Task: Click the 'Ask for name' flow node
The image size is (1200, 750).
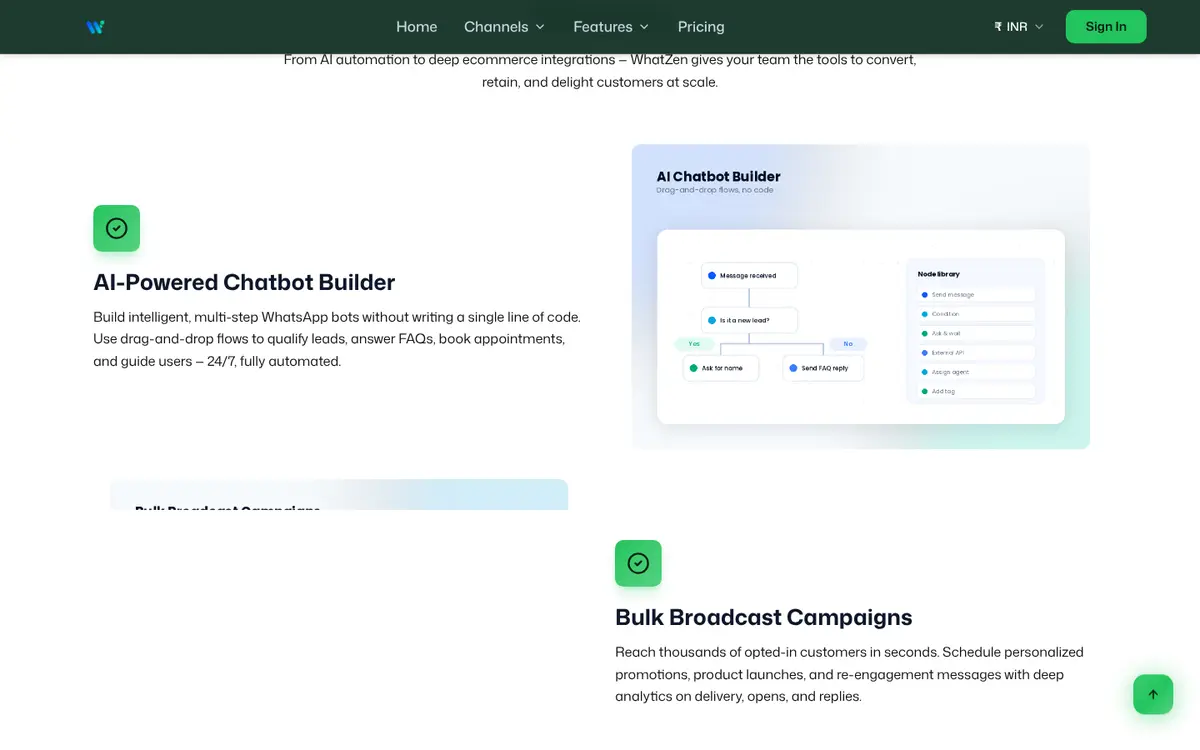Action: 720,368
